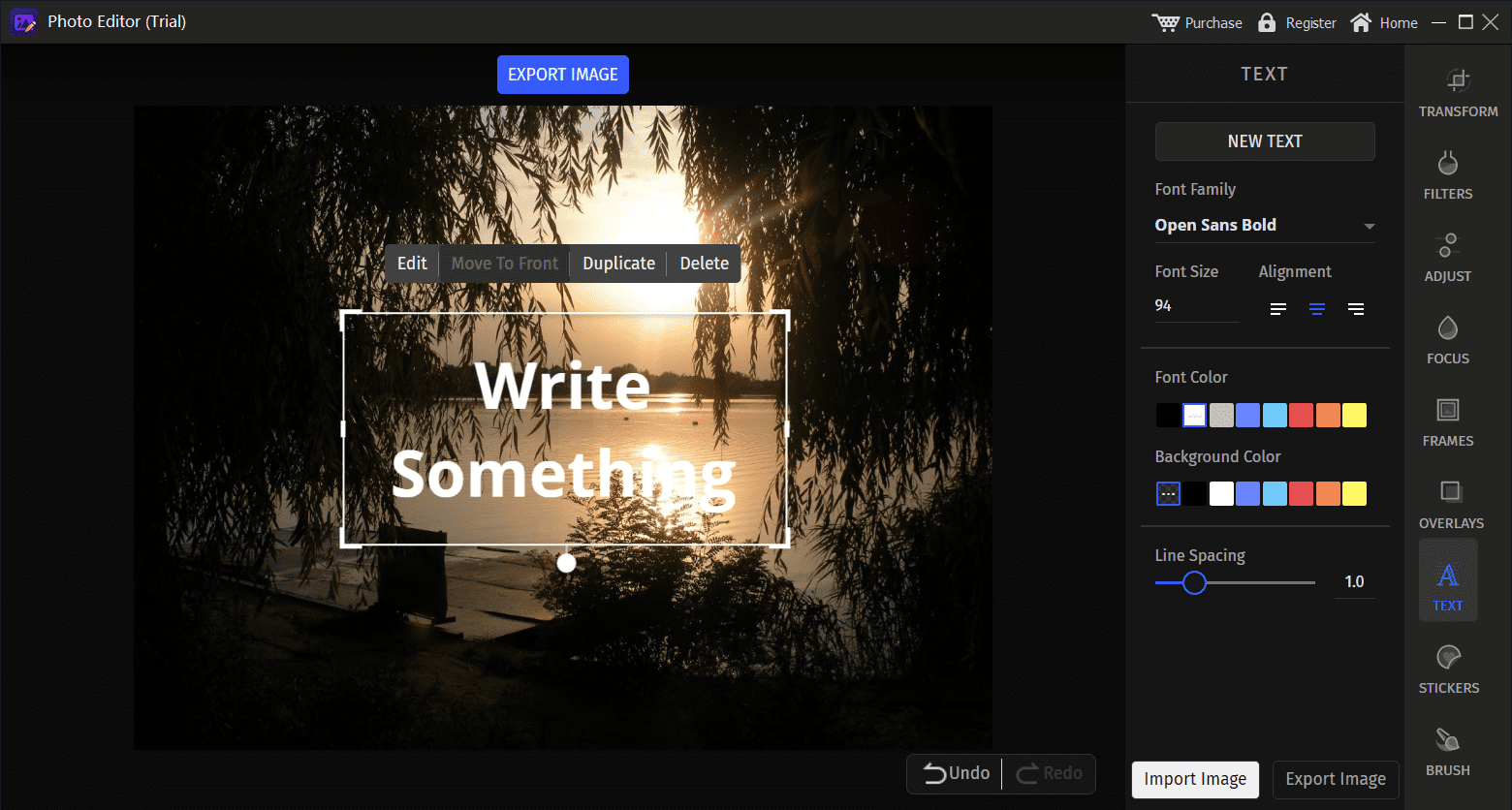This screenshot has width=1512, height=810.
Task: Open the Stickers tool panel
Action: tap(1449, 670)
